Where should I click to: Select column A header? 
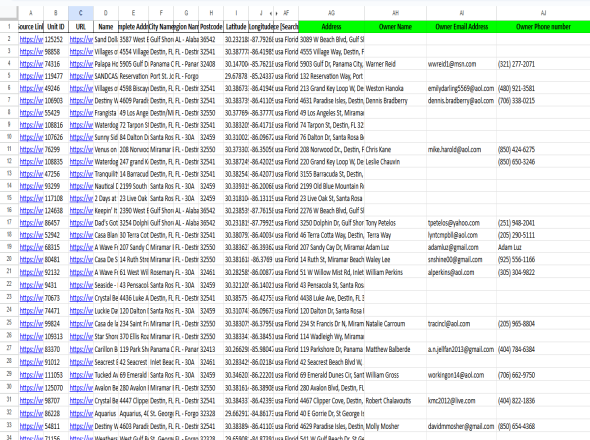[31, 13]
